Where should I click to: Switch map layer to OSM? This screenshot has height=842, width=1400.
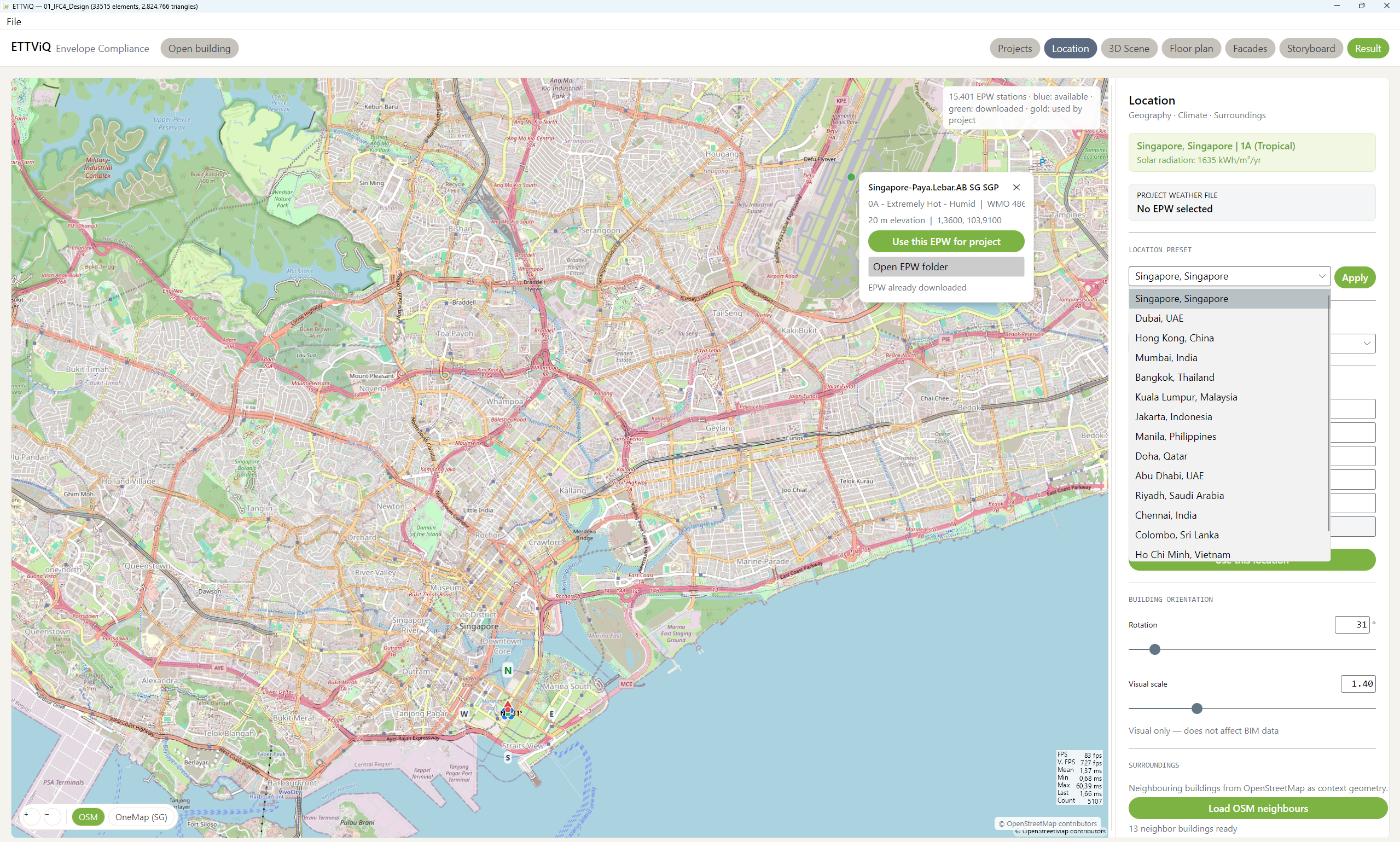click(88, 816)
